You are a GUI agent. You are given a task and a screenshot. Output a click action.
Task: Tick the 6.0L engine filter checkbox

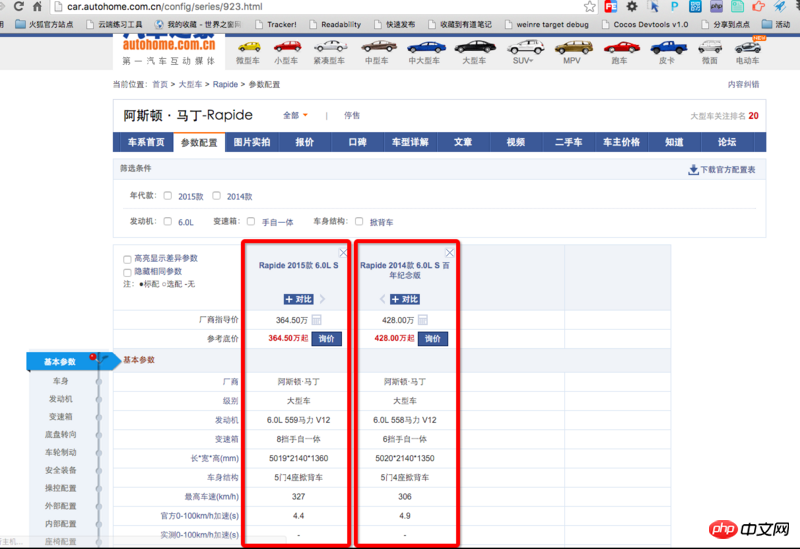point(168,221)
